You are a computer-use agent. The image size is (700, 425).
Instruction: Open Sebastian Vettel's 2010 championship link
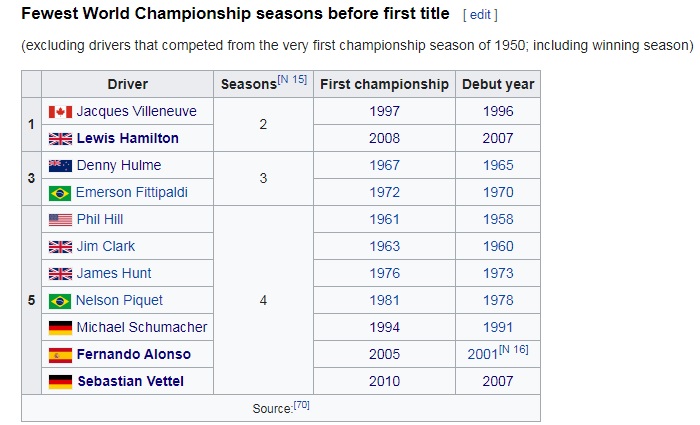click(384, 381)
